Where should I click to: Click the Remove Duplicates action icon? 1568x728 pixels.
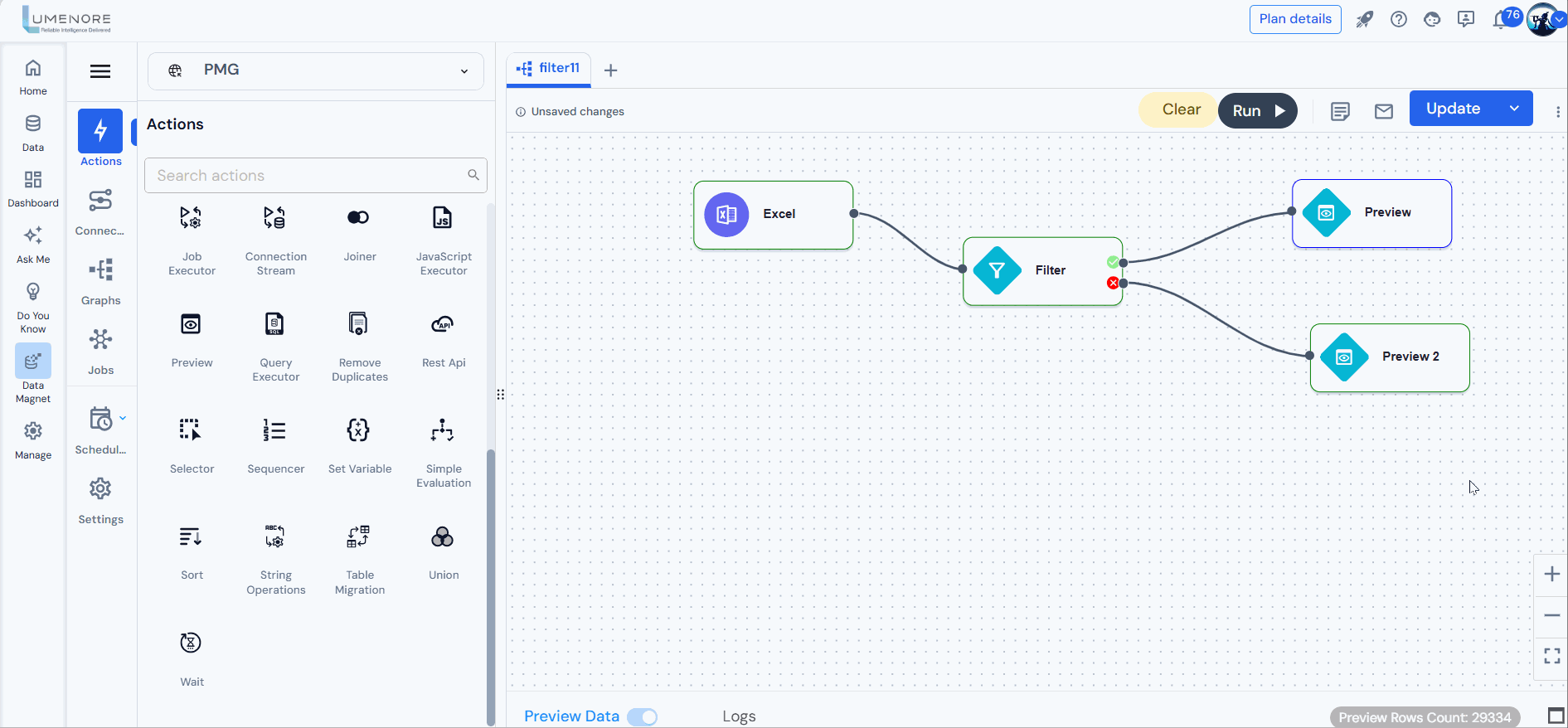click(x=358, y=324)
